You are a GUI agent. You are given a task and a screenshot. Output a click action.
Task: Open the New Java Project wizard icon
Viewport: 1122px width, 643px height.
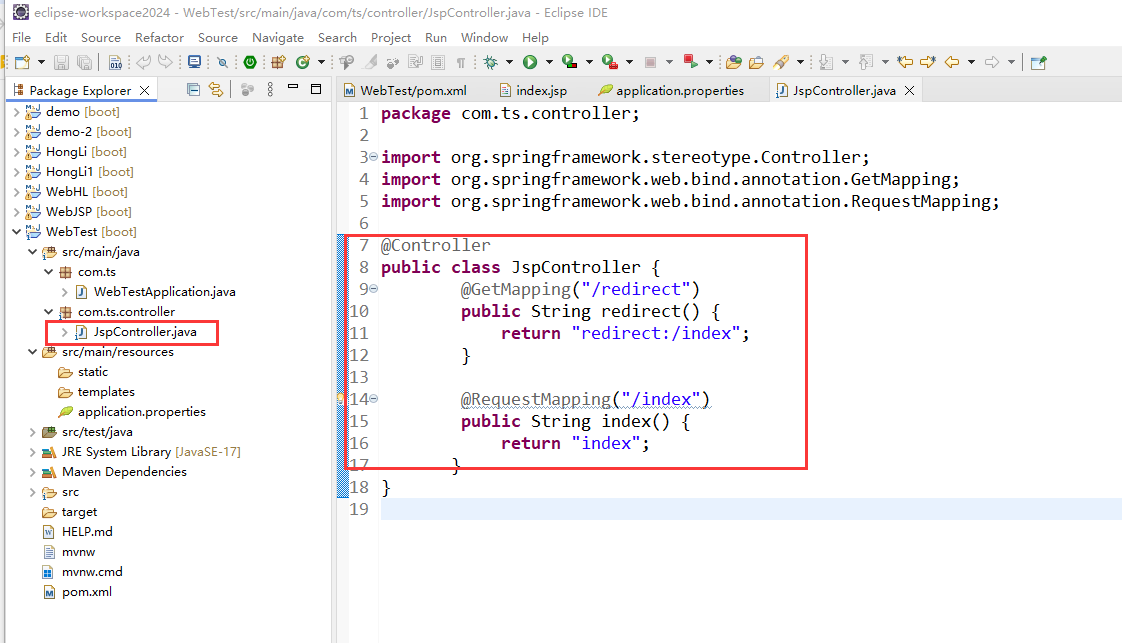pos(277,61)
